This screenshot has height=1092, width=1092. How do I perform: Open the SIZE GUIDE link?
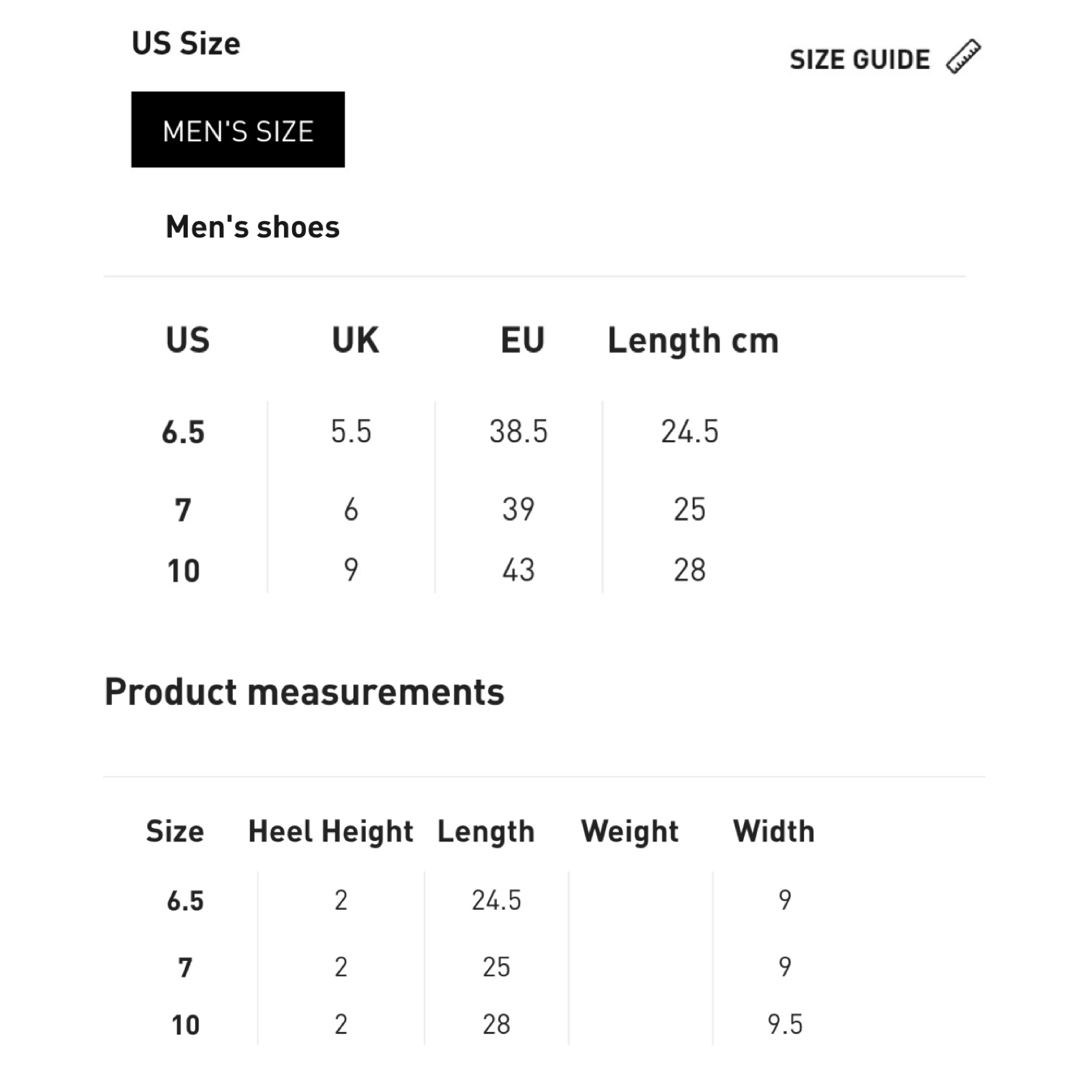[x=859, y=60]
